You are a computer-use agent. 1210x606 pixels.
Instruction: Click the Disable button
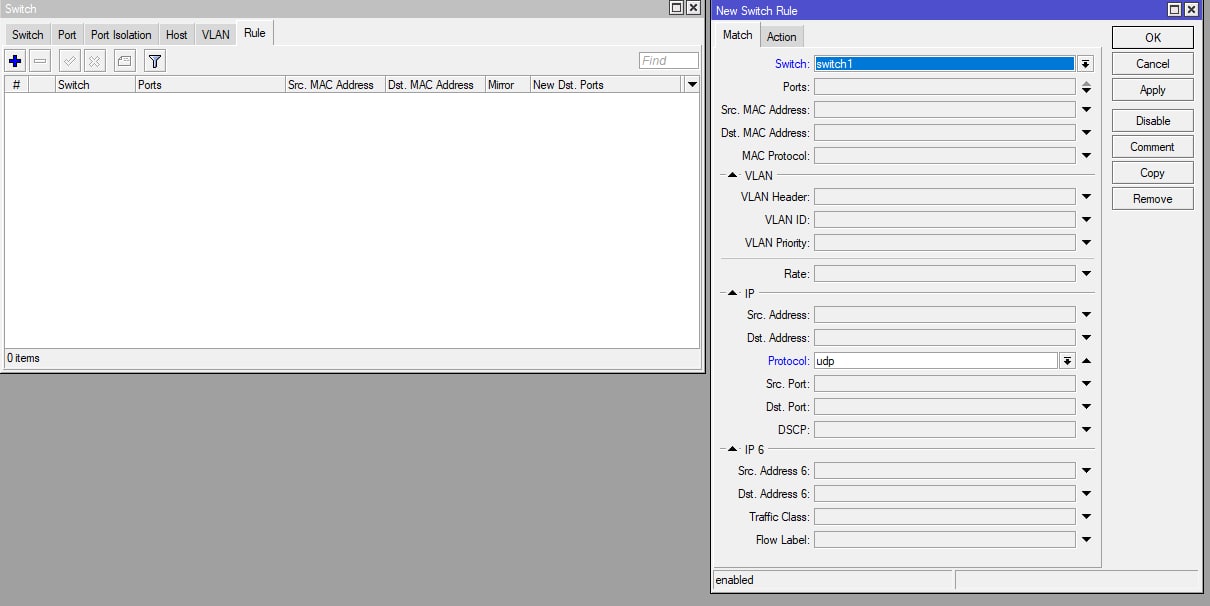[x=1152, y=120]
